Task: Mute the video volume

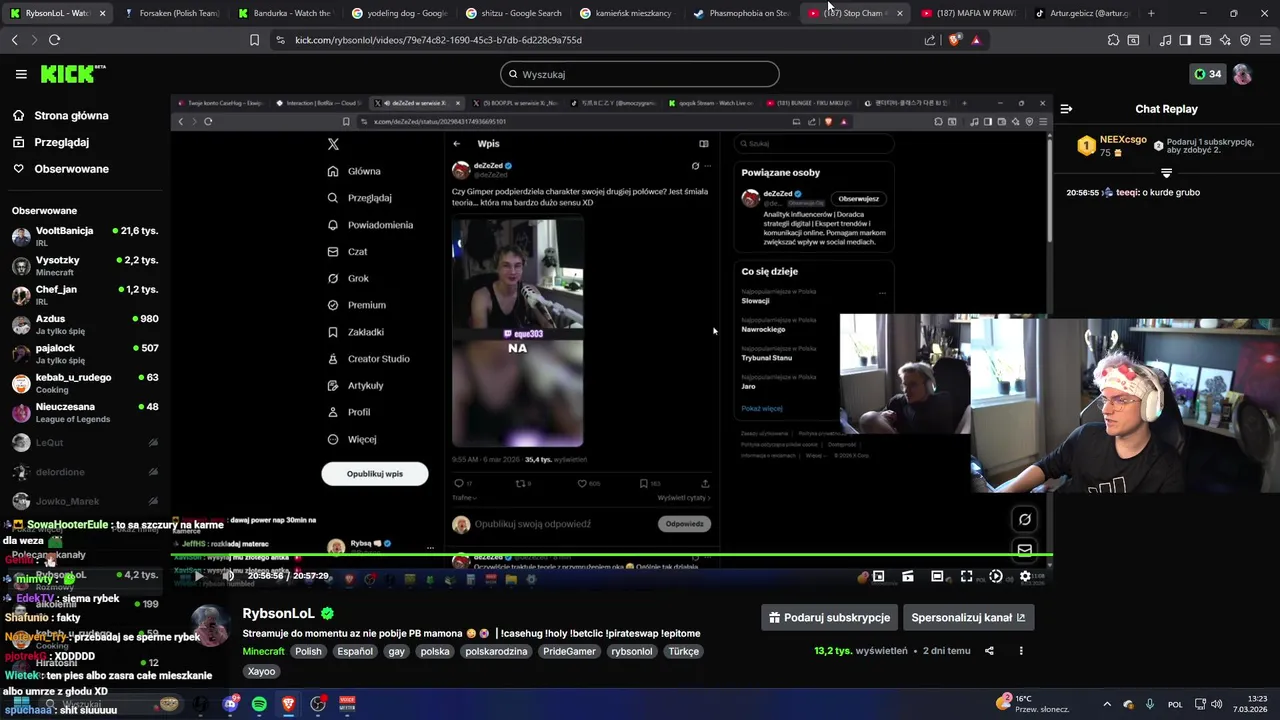Action: pyautogui.click(x=228, y=576)
